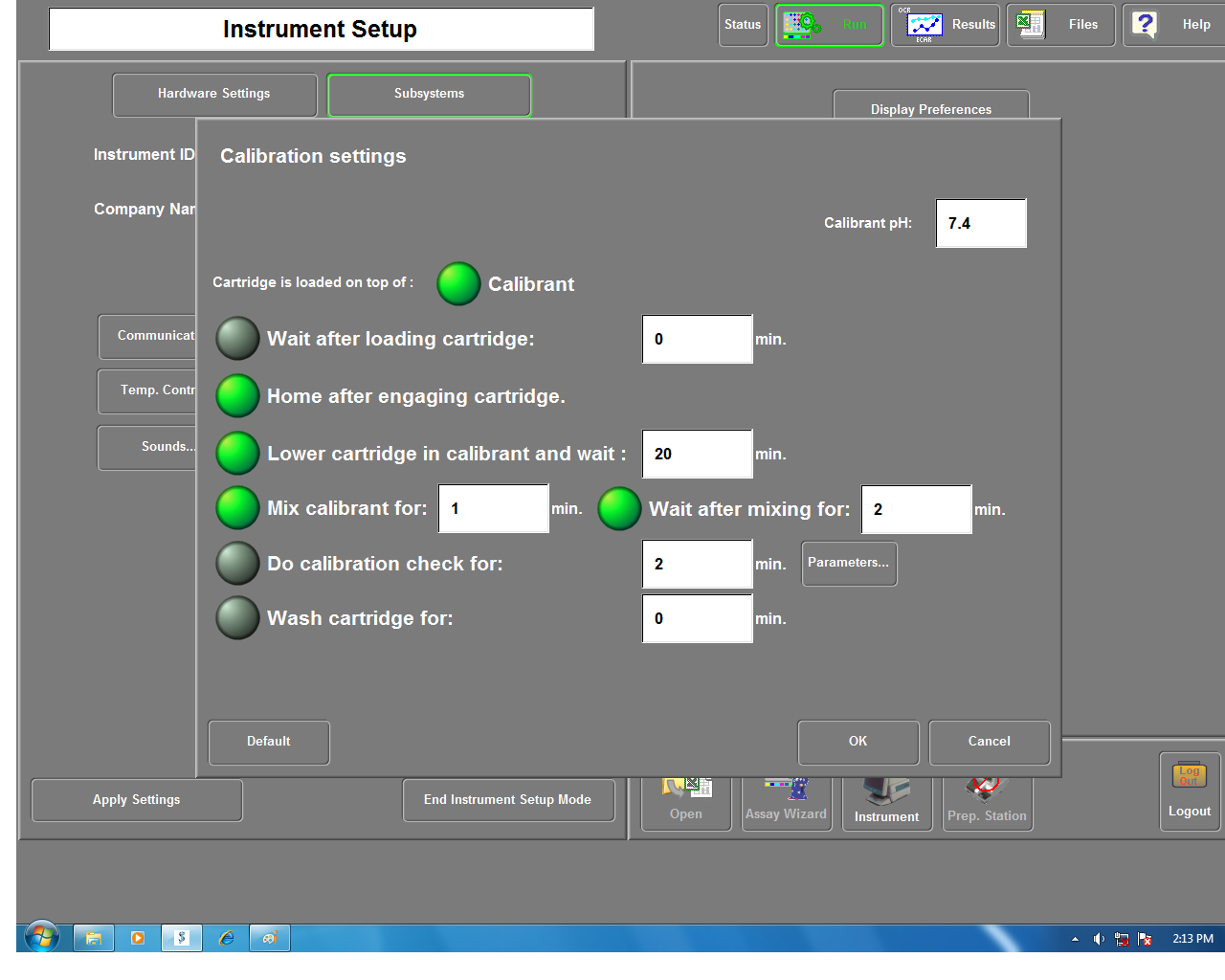Viewport: 1225px width, 980px height.
Task: Open Internet Explorer from the taskbar
Action: coord(226,938)
